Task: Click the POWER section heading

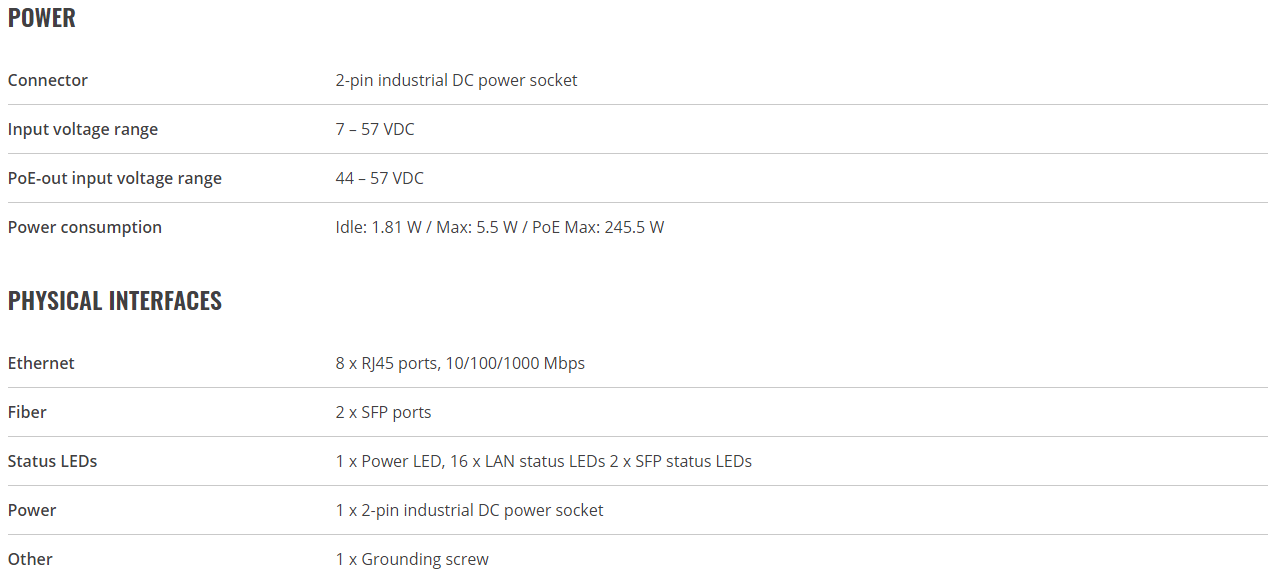Action: pos(42,18)
